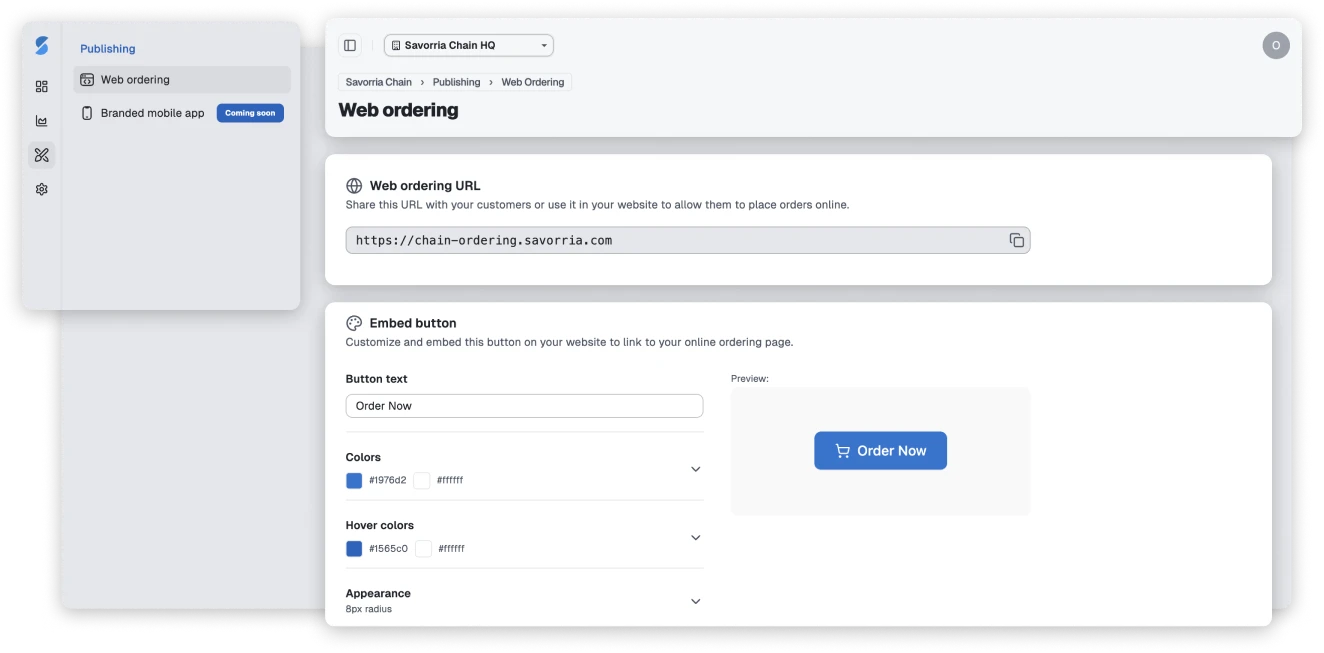The image size is (1324, 653).
Task: Pick the blue #1976d2 color swatch
Action: [354, 480]
